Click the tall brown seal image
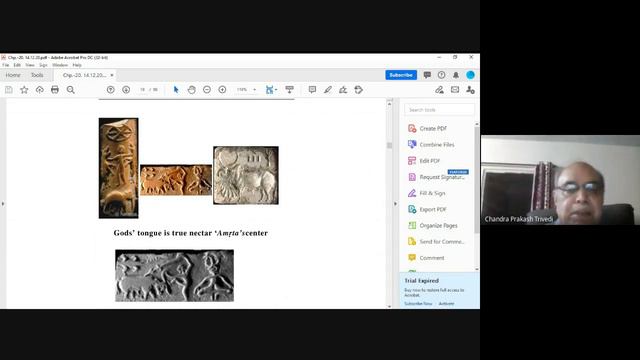The width and height of the screenshot is (640, 360). [118, 168]
